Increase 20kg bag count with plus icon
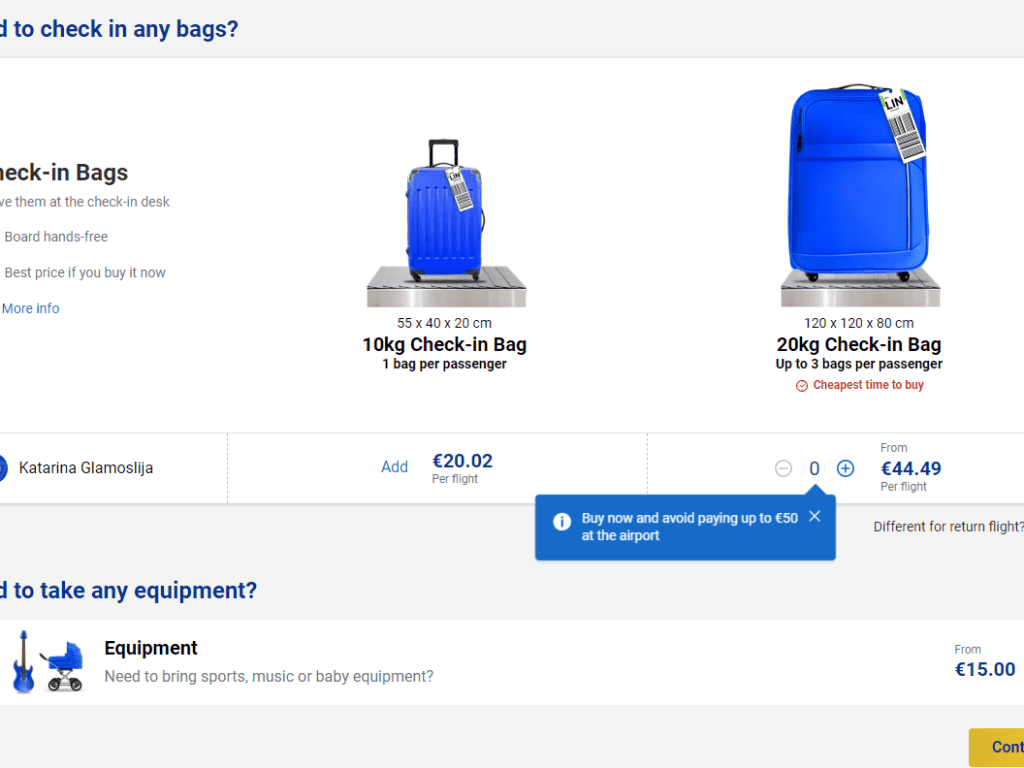The height and width of the screenshot is (768, 1024). point(845,468)
